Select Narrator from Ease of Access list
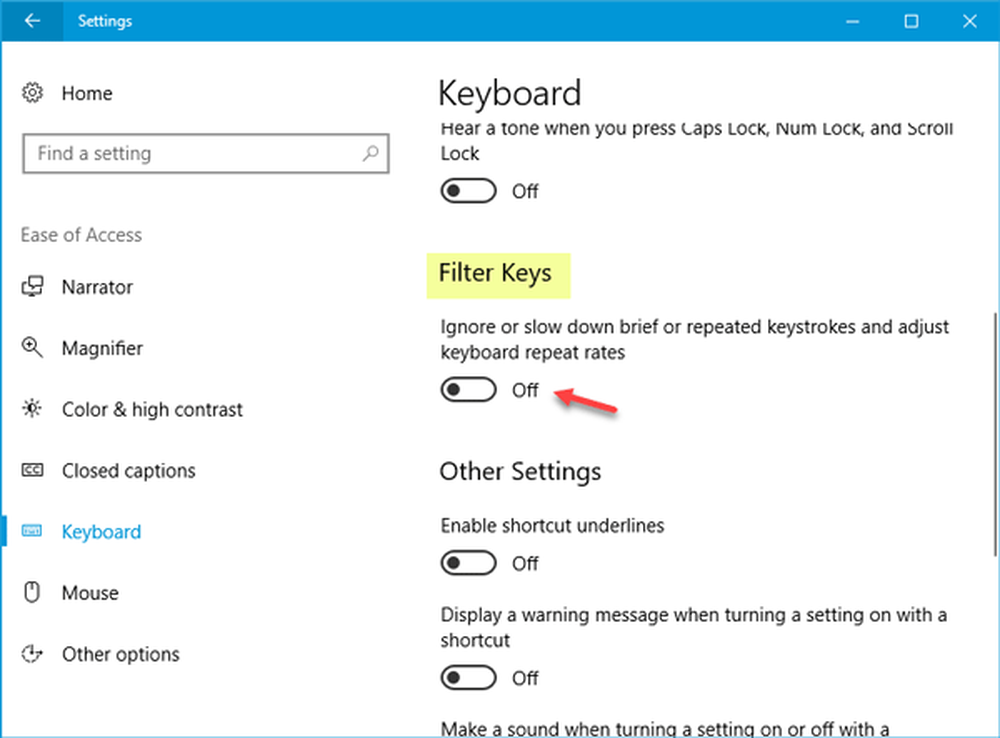1000x738 pixels. coord(97,287)
